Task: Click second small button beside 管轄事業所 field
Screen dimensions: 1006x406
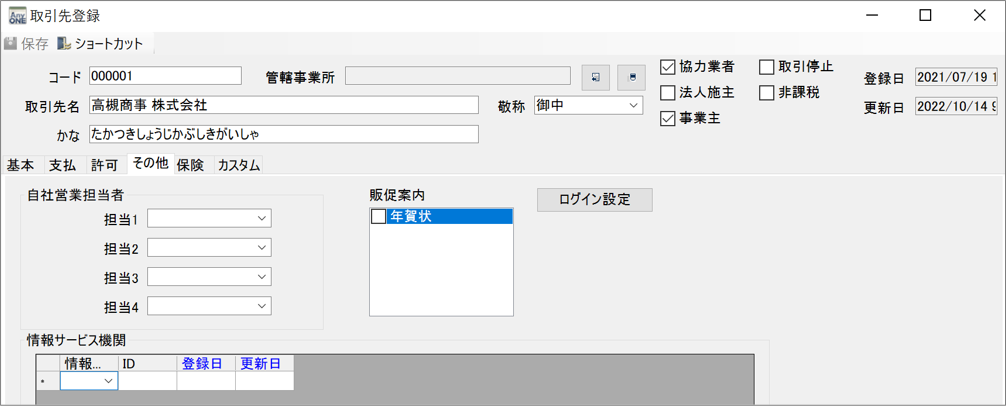Action: [632, 78]
